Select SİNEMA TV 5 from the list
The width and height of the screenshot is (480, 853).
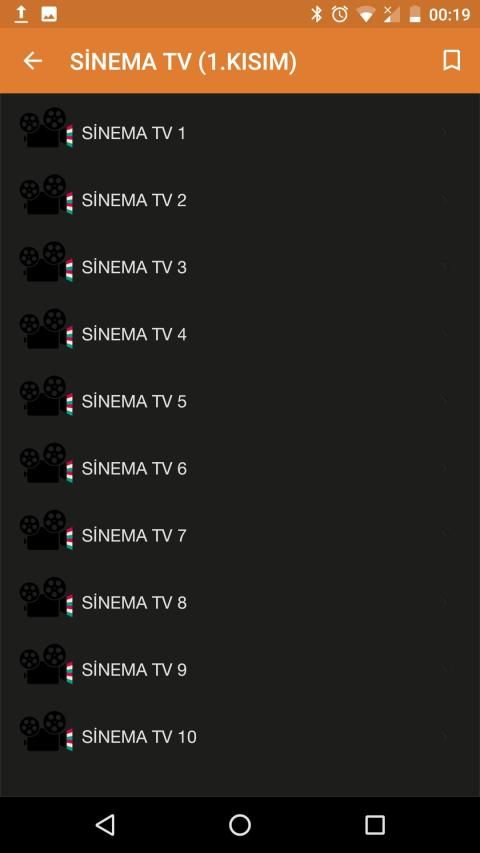(x=240, y=401)
